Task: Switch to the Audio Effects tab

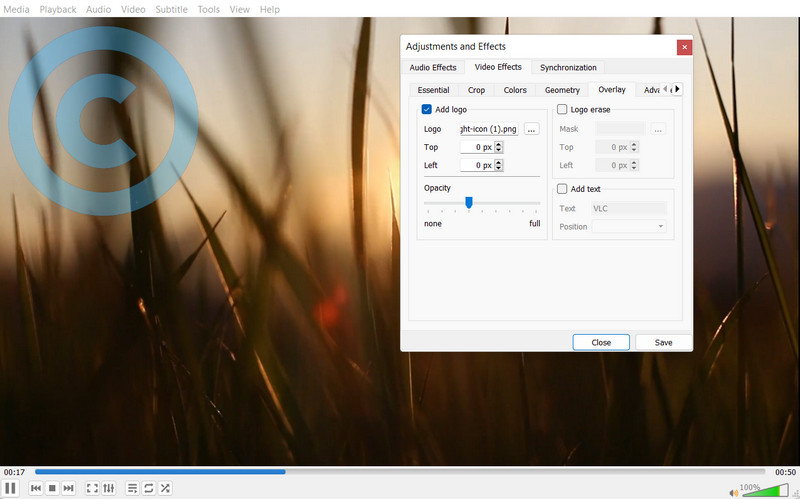Action: click(x=433, y=67)
